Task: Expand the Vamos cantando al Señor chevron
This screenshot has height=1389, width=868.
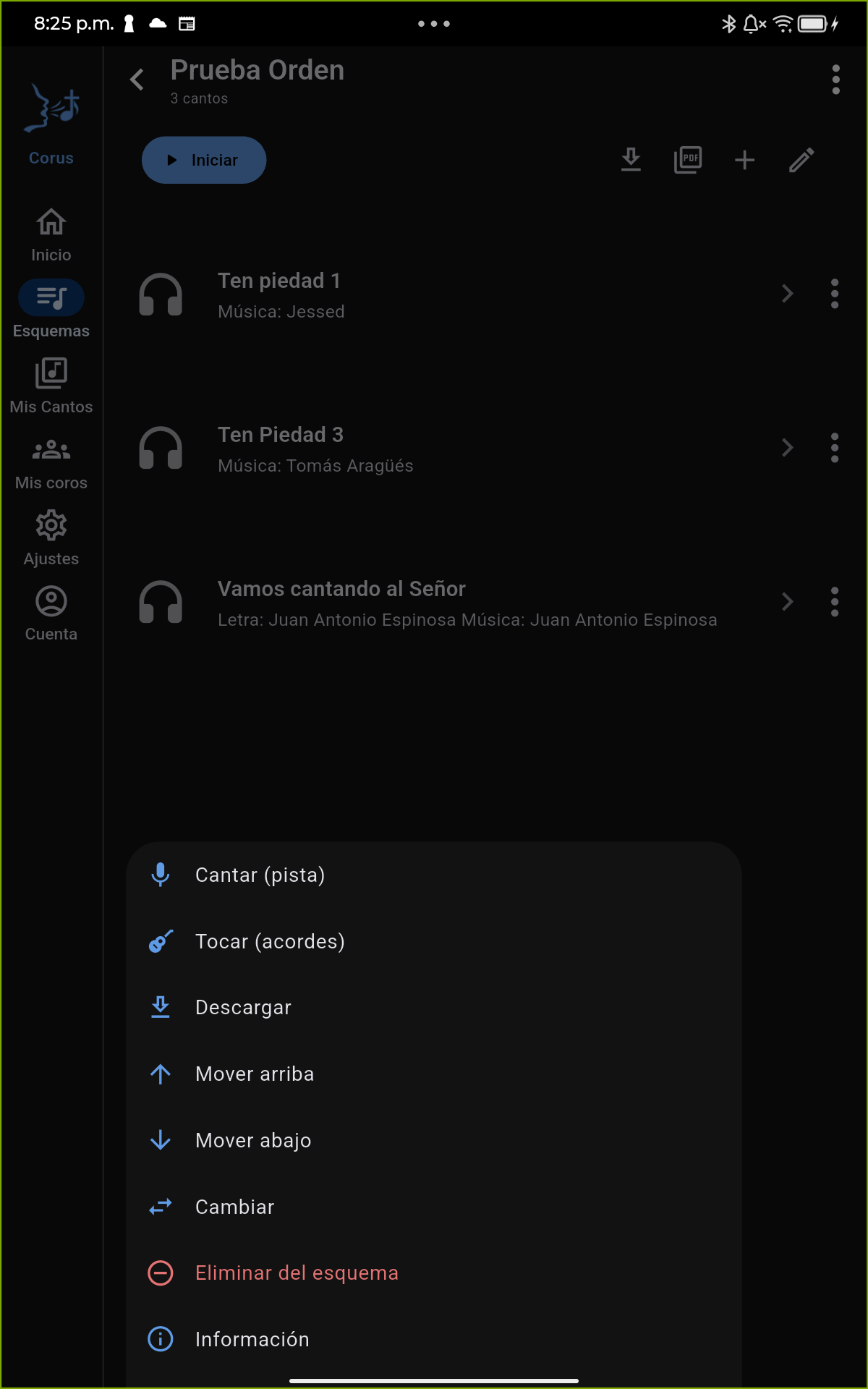Action: [788, 602]
